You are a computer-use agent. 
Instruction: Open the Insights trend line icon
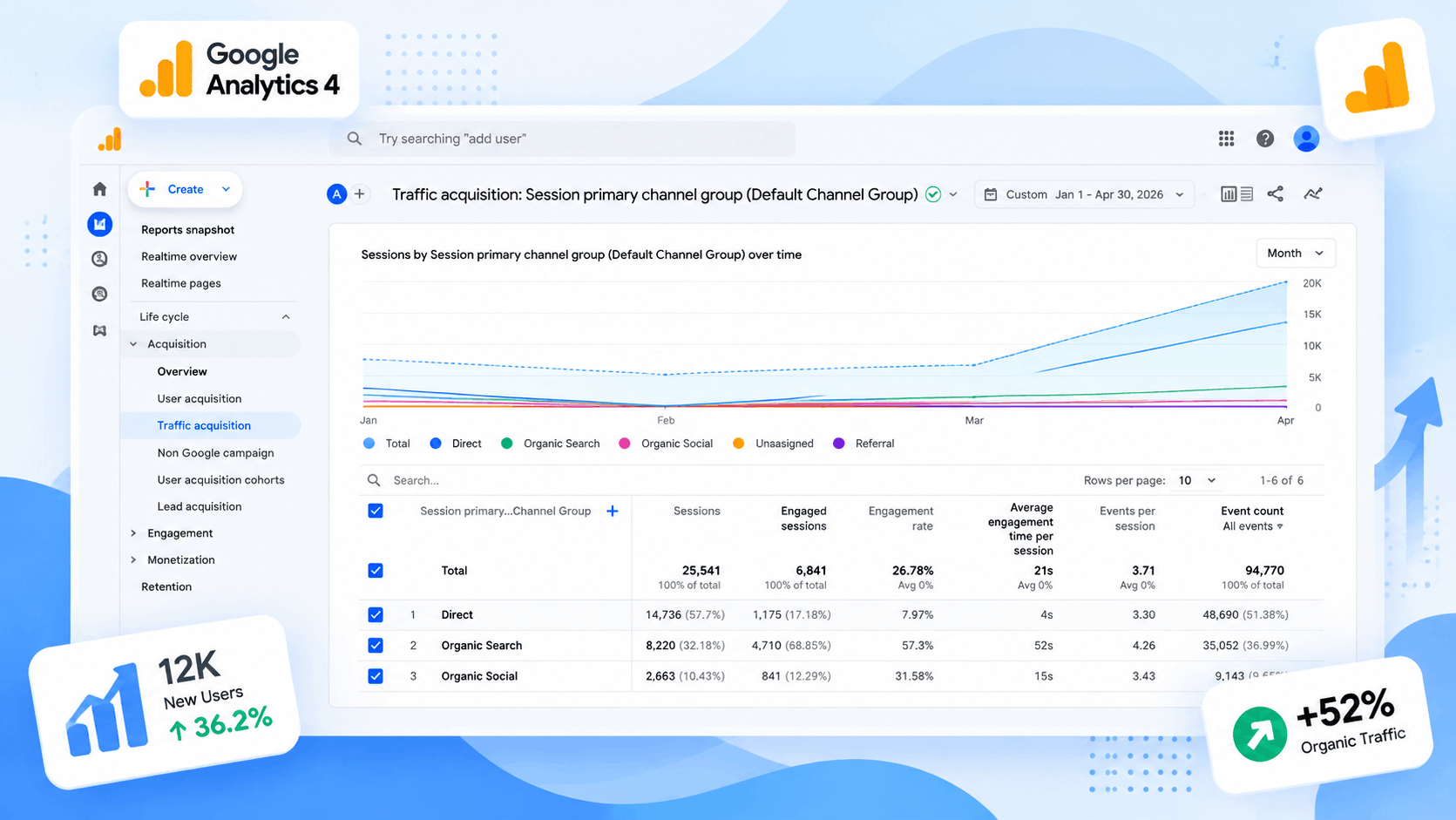click(1313, 194)
